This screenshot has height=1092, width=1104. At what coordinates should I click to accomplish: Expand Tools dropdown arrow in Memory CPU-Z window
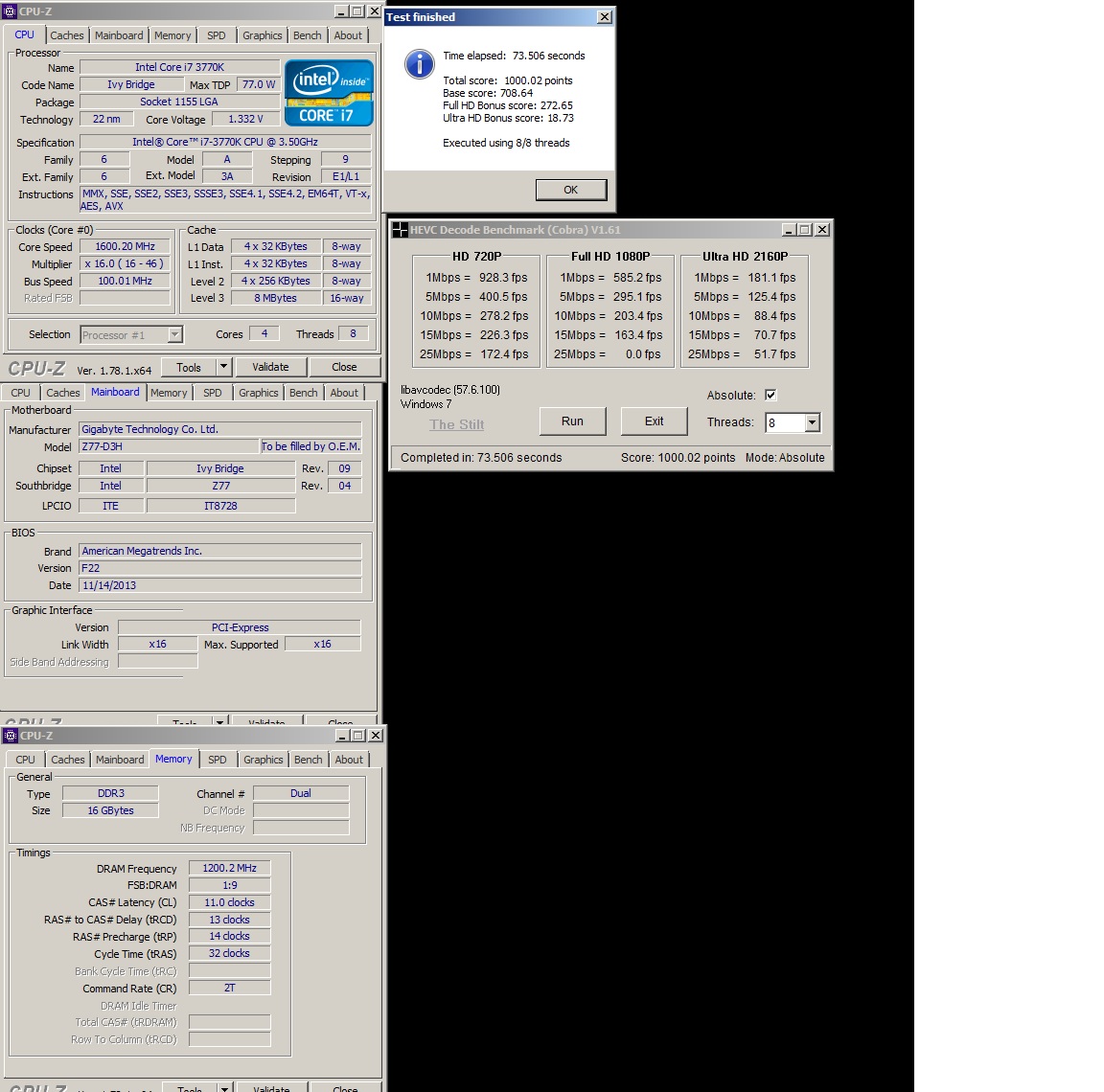coord(224,1088)
